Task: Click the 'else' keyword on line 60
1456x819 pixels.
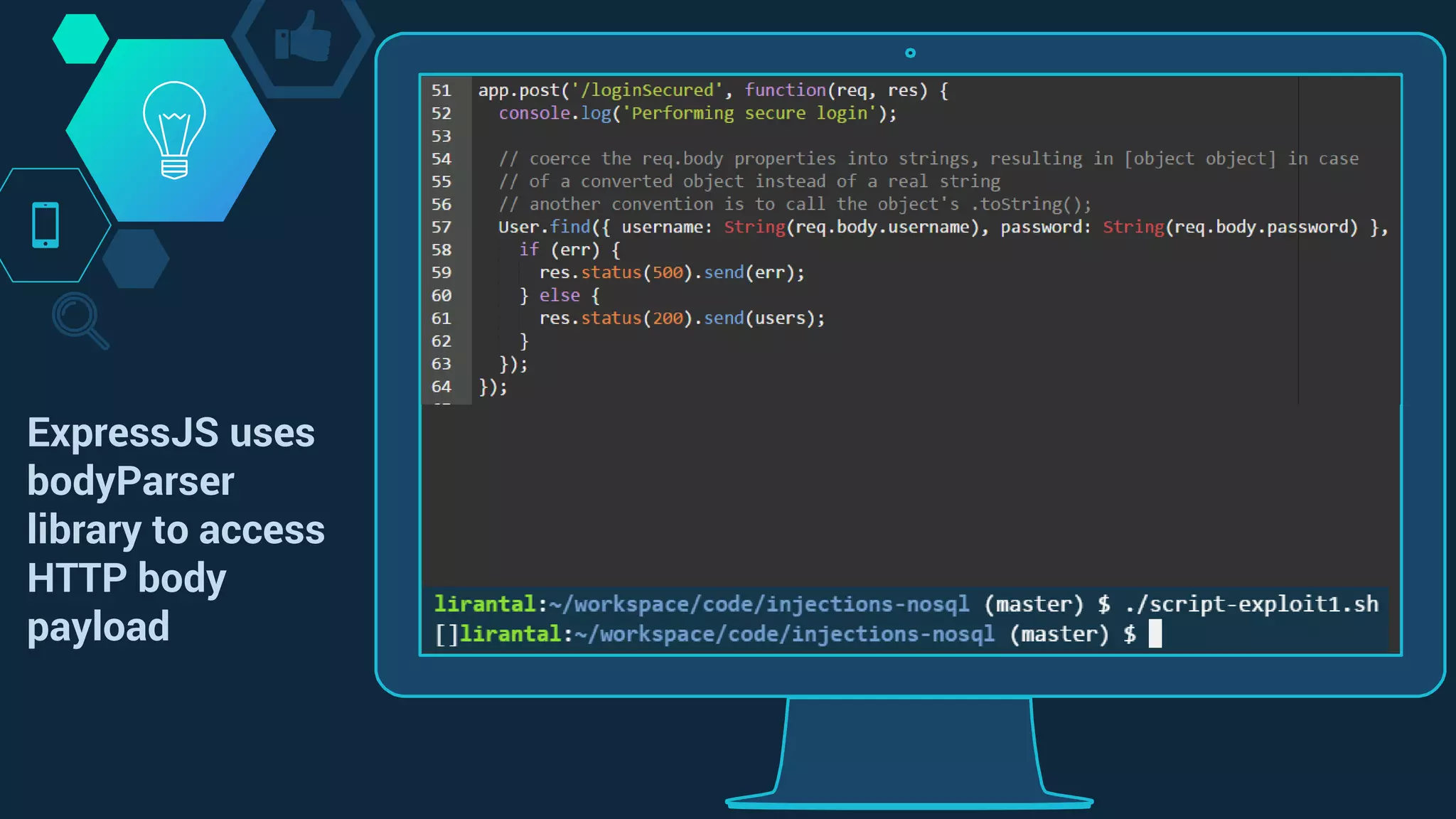Action: (x=560, y=295)
